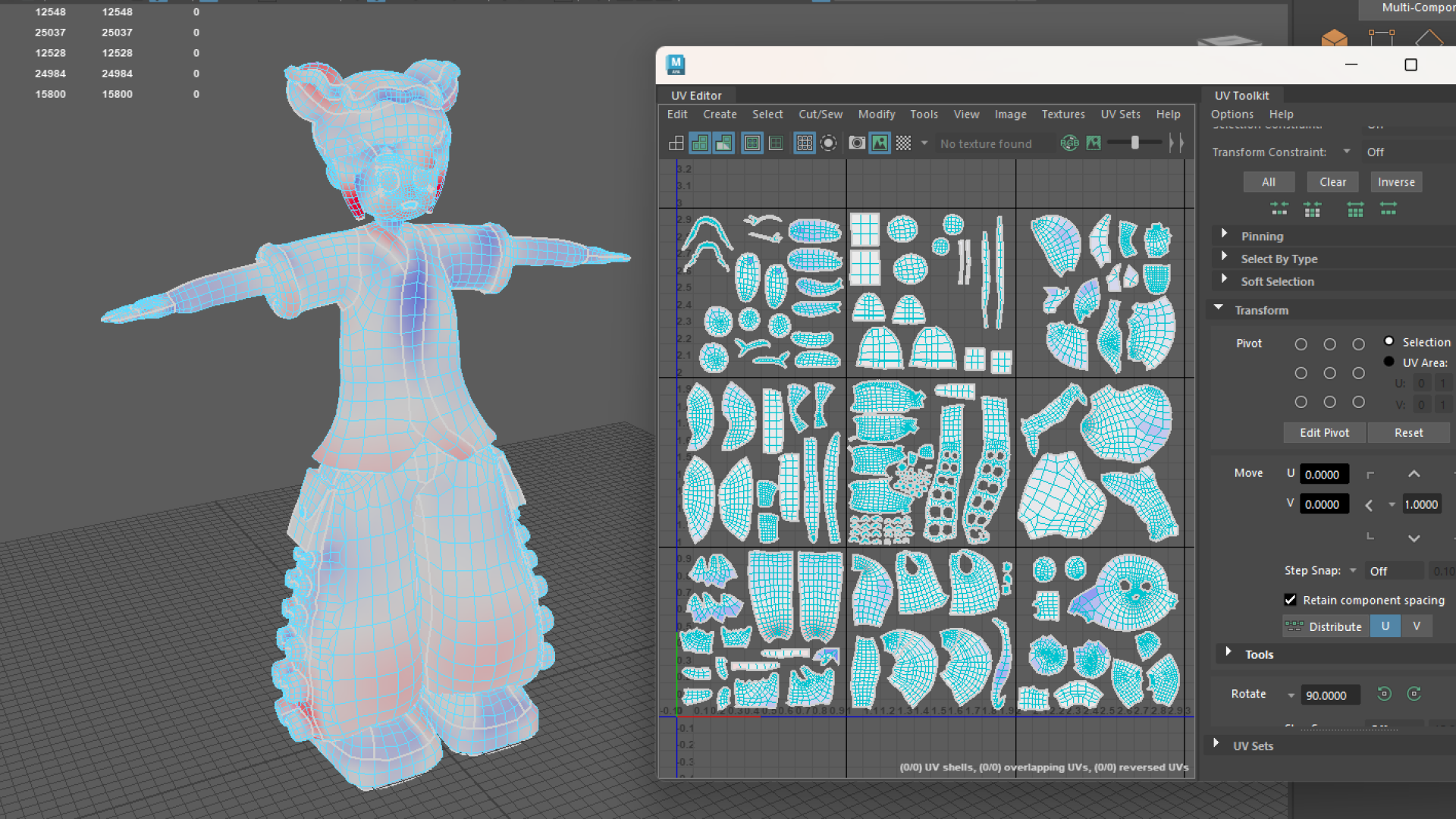Rotate UVs clockwise icon
The width and height of the screenshot is (1456, 819).
(1414, 694)
